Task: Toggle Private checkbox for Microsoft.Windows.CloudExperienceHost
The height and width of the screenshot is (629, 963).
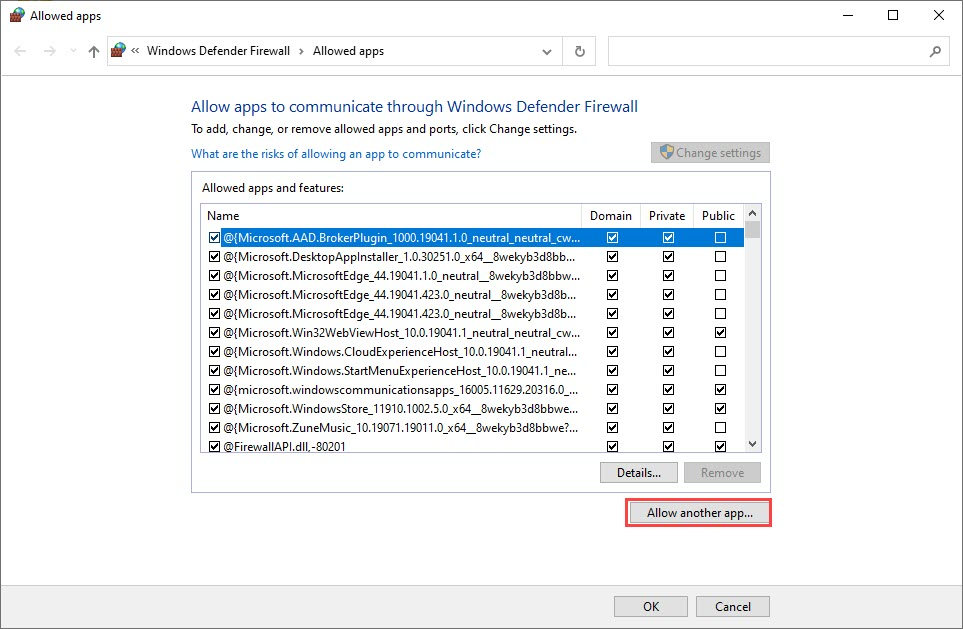Action: 668,351
